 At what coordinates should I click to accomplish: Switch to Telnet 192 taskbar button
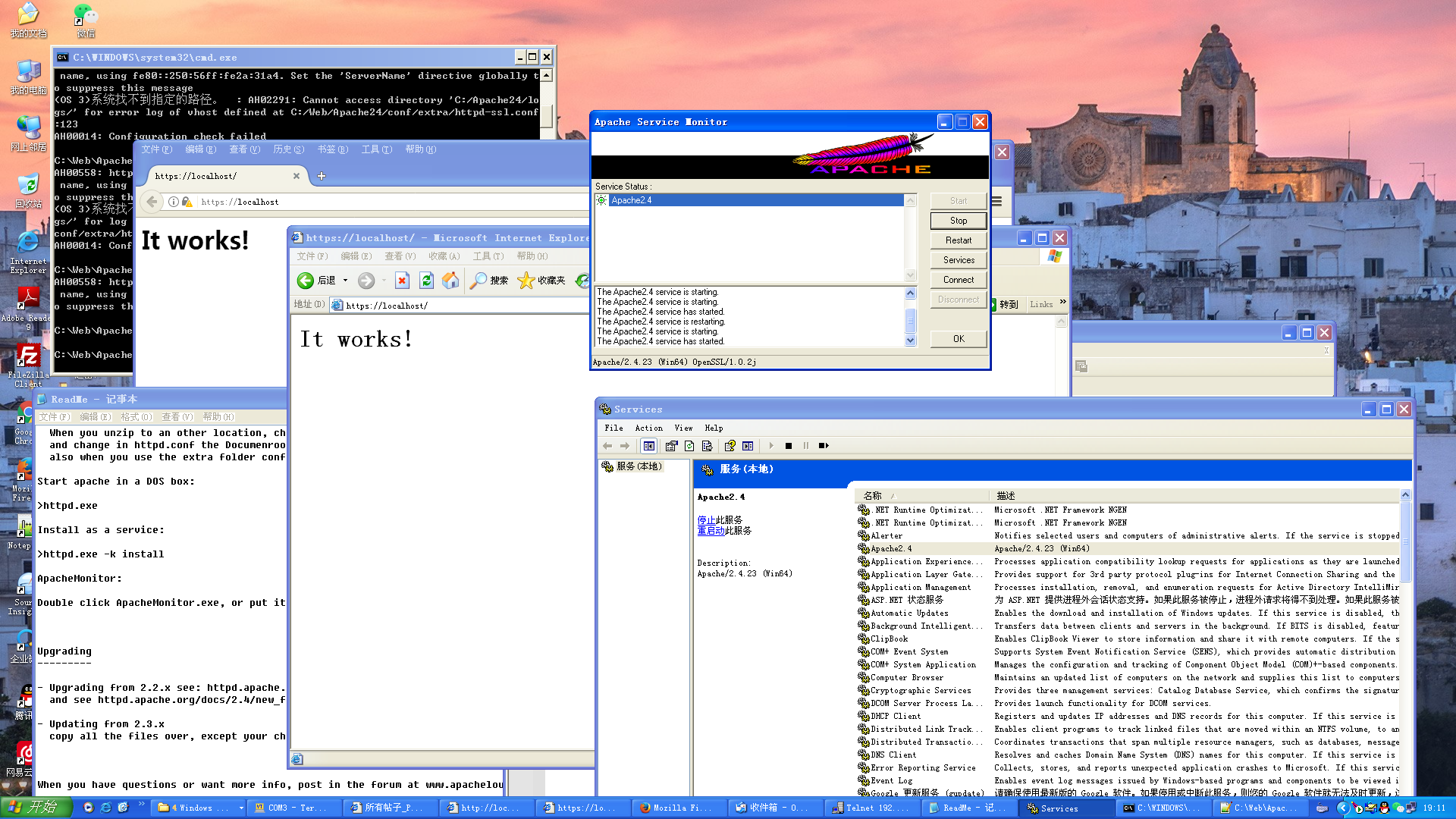873,808
